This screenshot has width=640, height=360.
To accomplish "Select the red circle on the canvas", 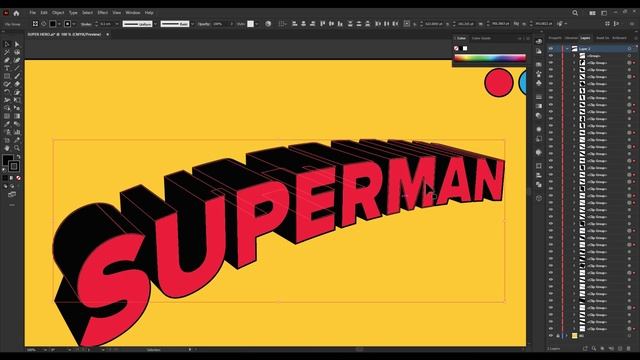I will tap(499, 82).
